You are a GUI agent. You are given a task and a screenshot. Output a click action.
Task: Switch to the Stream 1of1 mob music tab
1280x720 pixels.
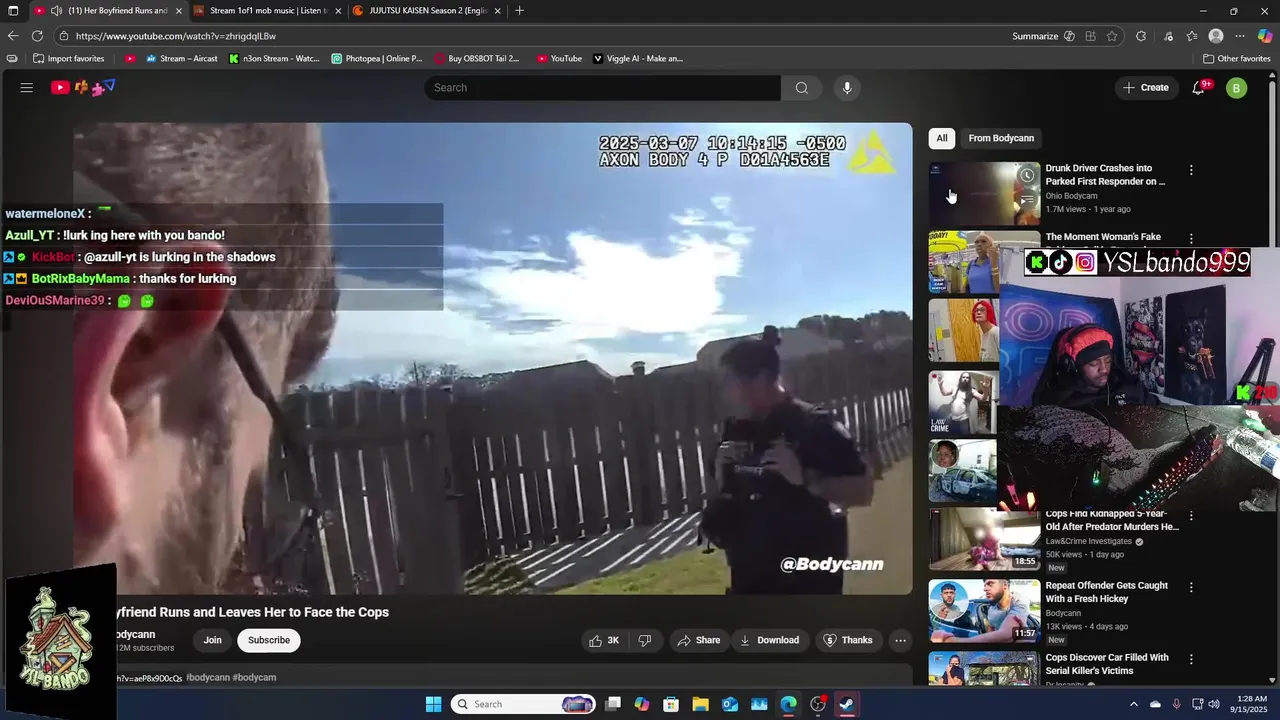pos(267,11)
